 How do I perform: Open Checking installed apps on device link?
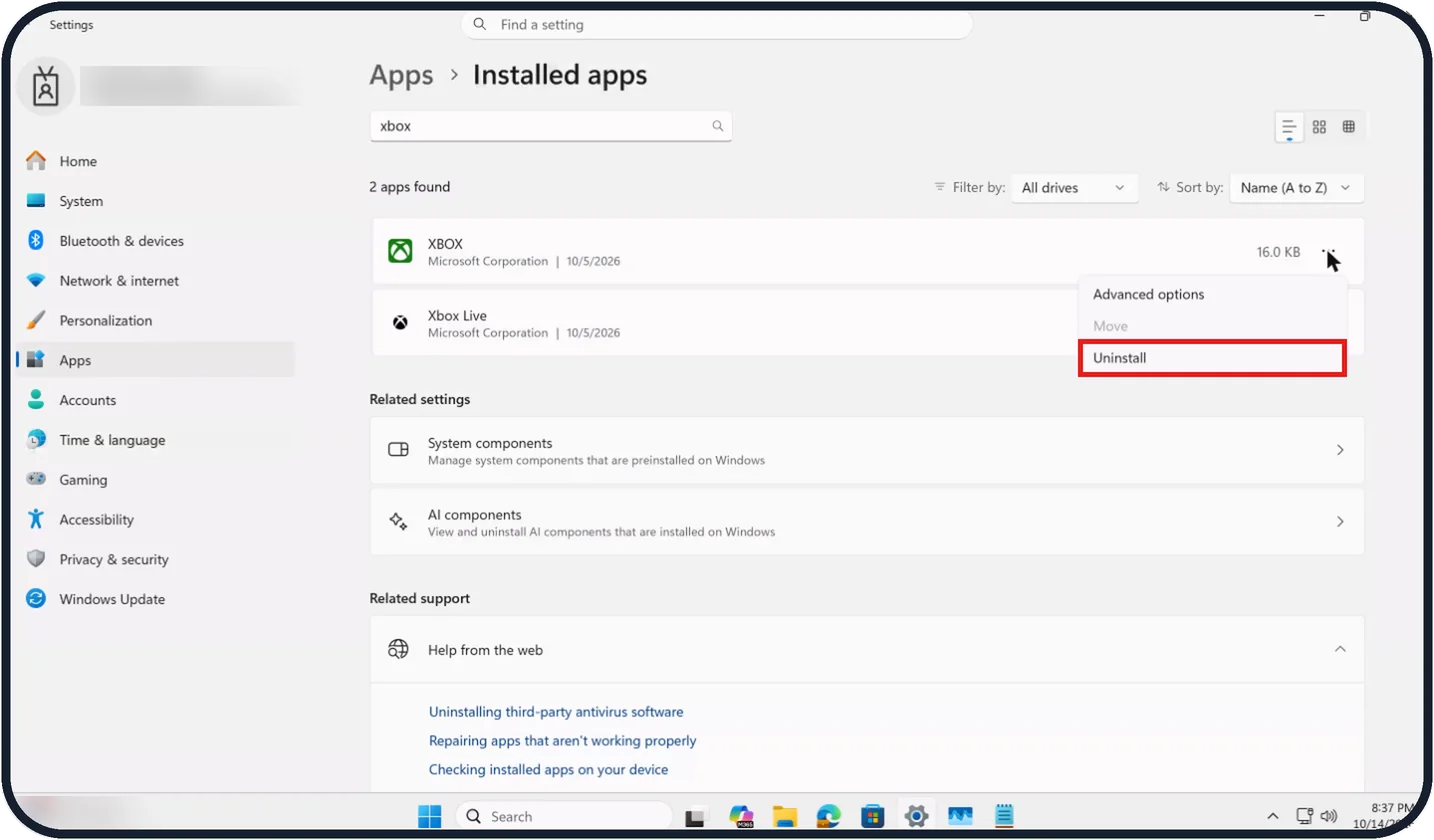click(548, 770)
